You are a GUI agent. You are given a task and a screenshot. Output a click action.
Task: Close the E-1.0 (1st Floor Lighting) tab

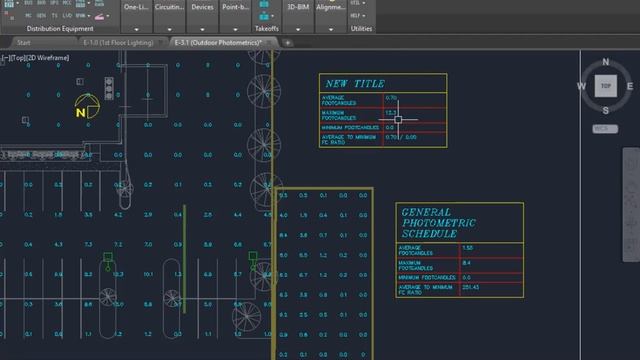click(161, 42)
